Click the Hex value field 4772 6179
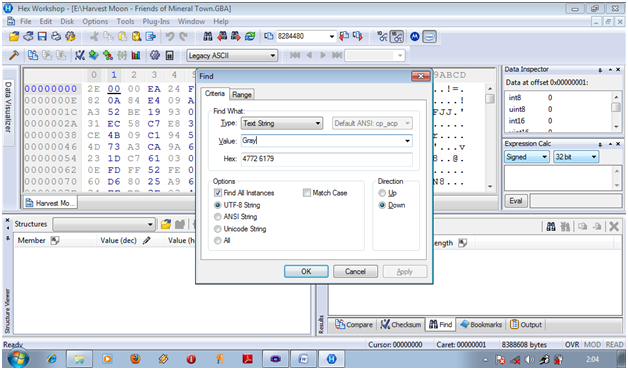Image resolution: width=628 pixels, height=370 pixels. [x=326, y=159]
